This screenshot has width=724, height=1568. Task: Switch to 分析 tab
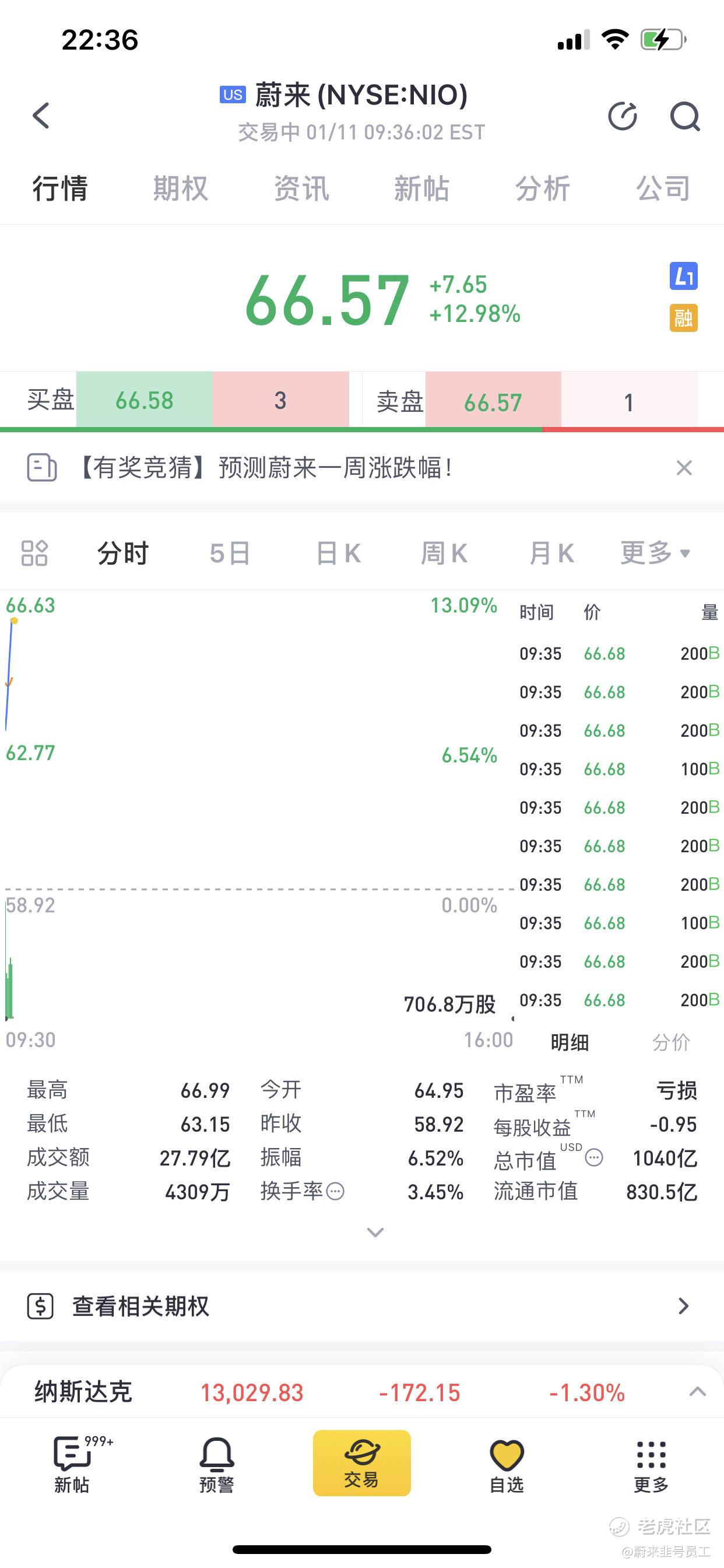pos(543,188)
